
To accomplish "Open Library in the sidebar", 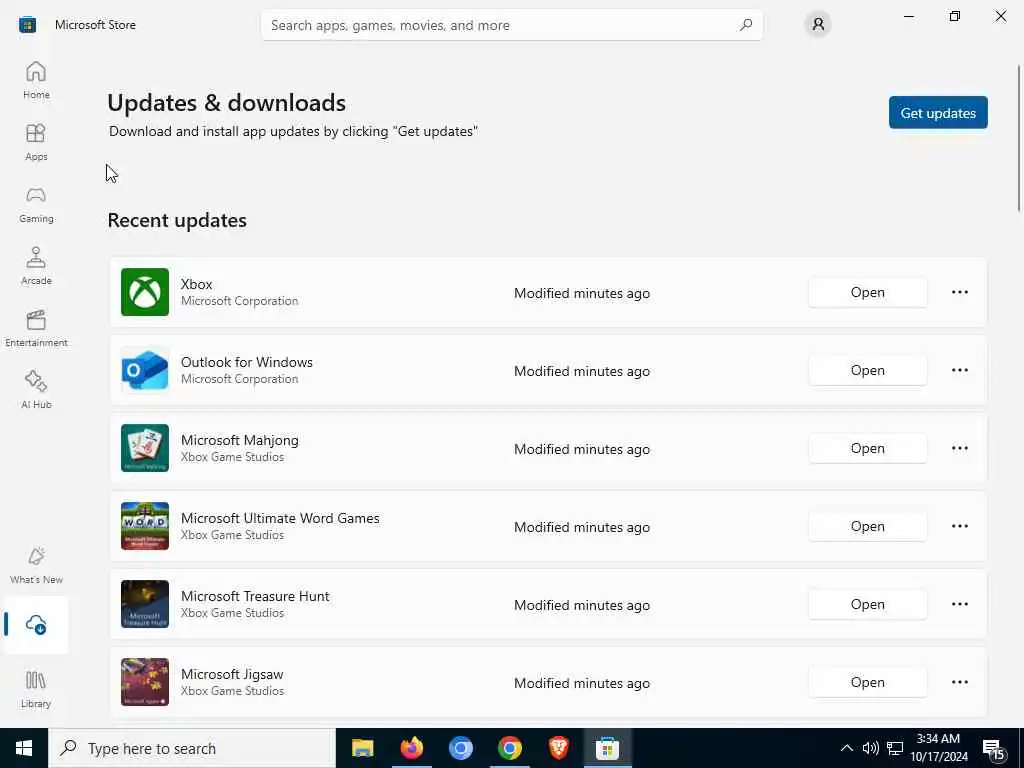I will coord(36,690).
